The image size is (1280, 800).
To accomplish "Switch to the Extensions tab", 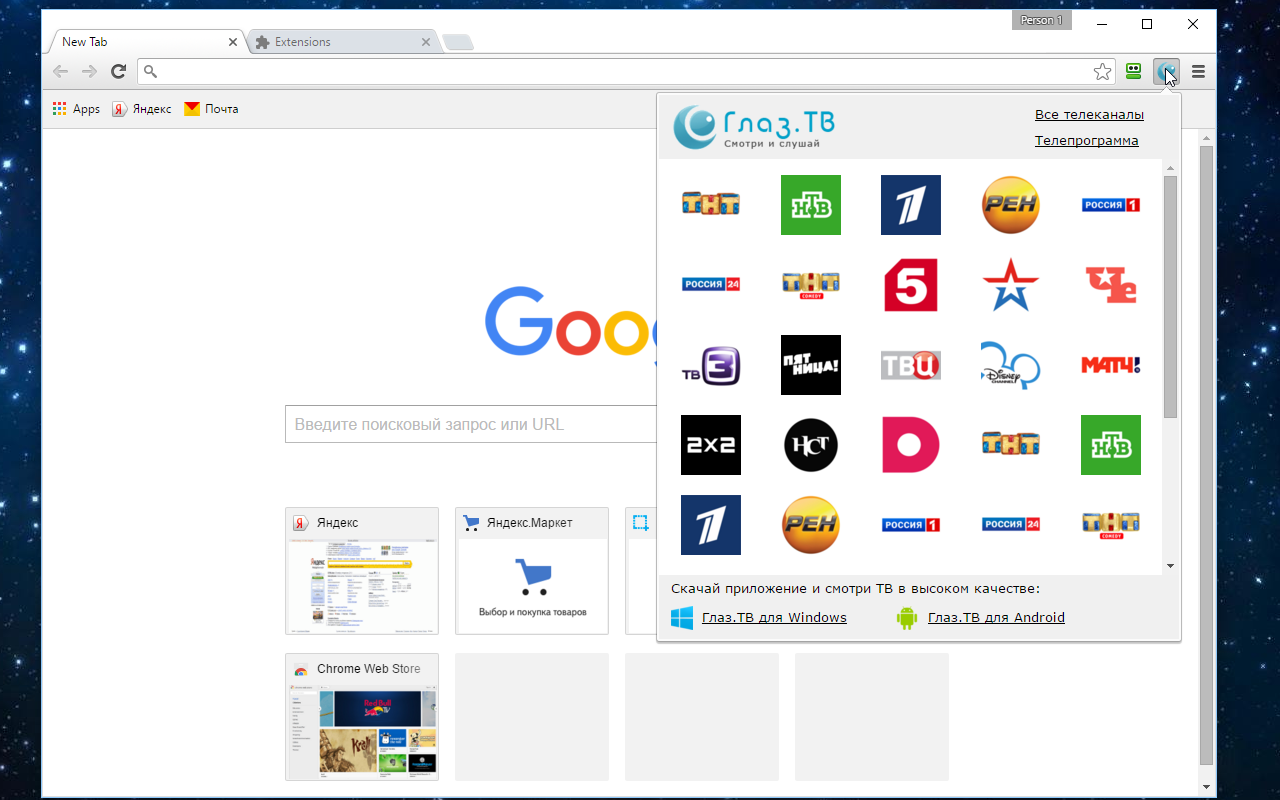I will 340,42.
